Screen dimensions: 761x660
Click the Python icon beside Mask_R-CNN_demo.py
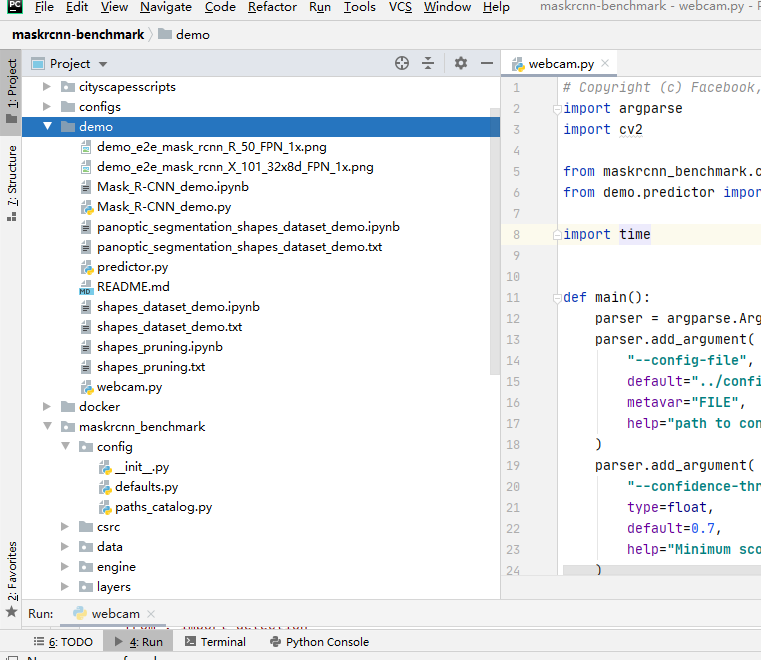86,207
